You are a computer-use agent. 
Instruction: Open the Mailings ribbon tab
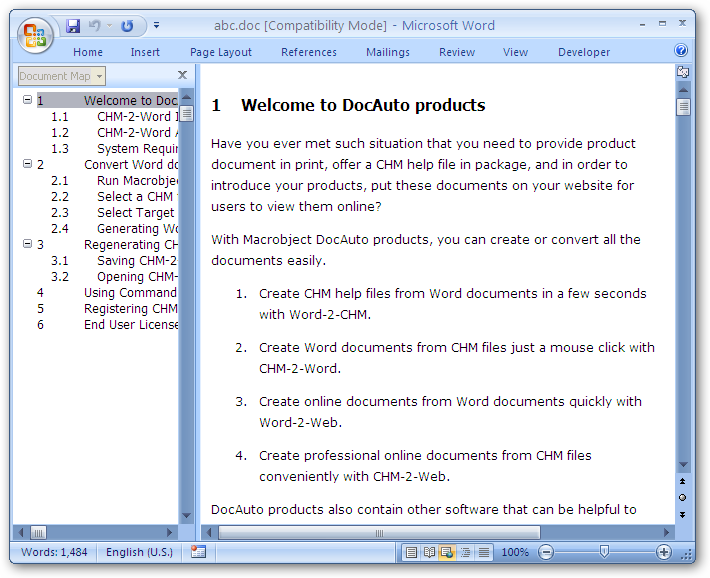388,52
